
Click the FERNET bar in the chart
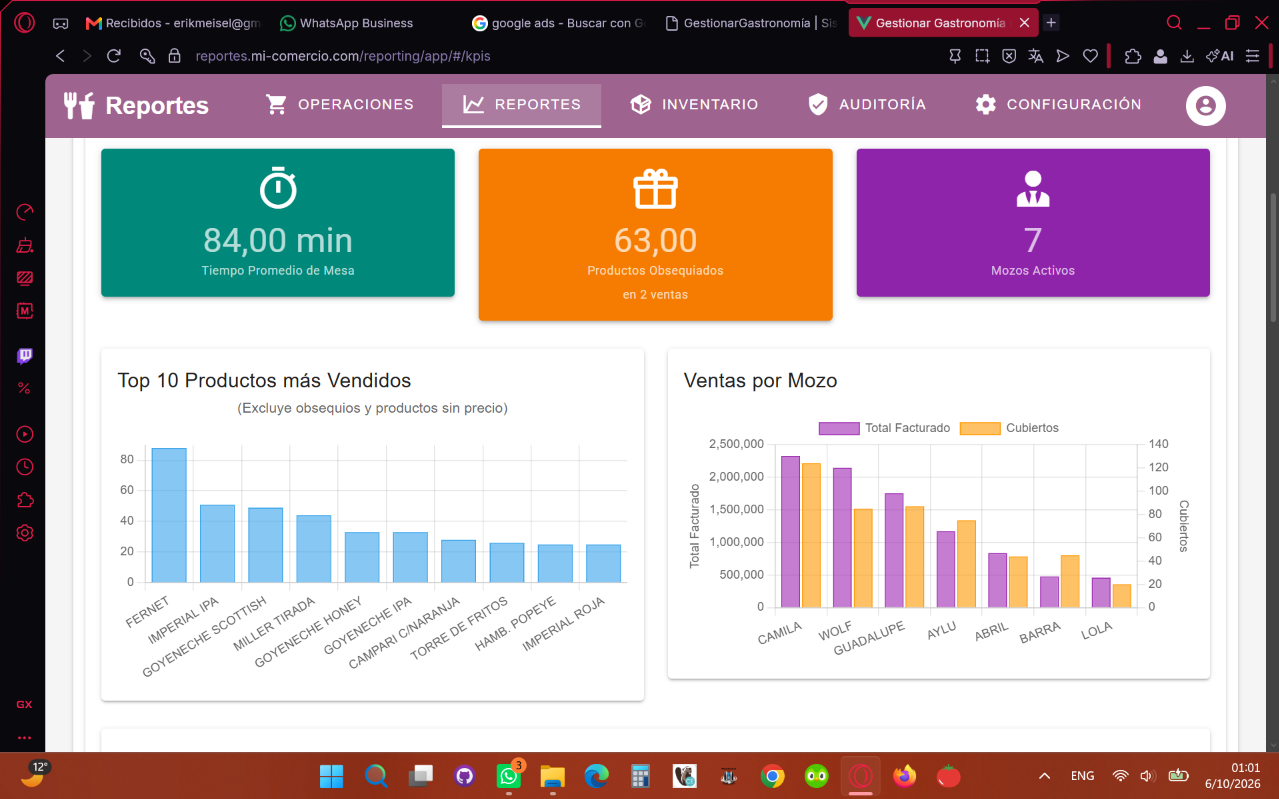pyautogui.click(x=169, y=515)
